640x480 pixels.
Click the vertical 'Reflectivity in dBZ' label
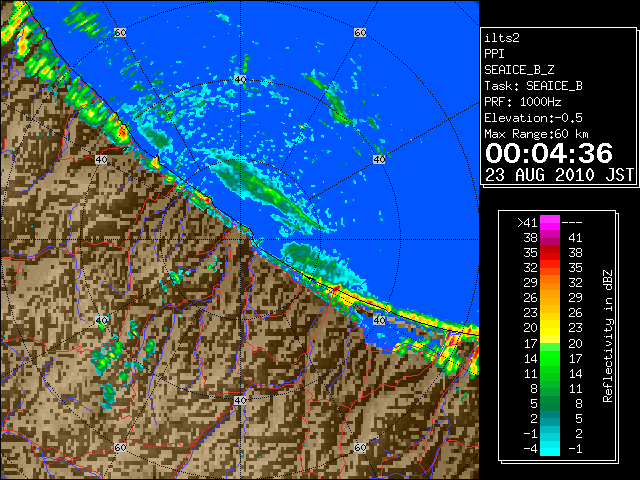tap(608, 336)
